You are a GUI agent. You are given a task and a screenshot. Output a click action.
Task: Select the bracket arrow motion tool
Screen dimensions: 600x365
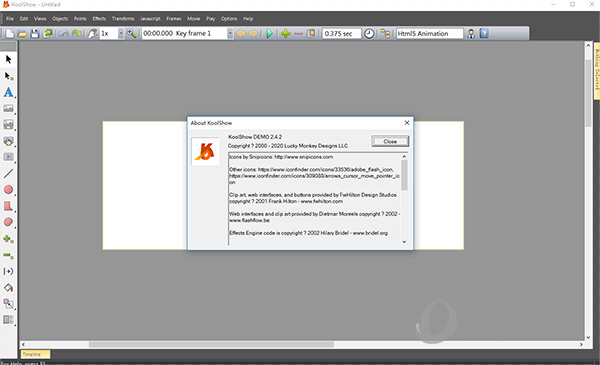point(8,271)
